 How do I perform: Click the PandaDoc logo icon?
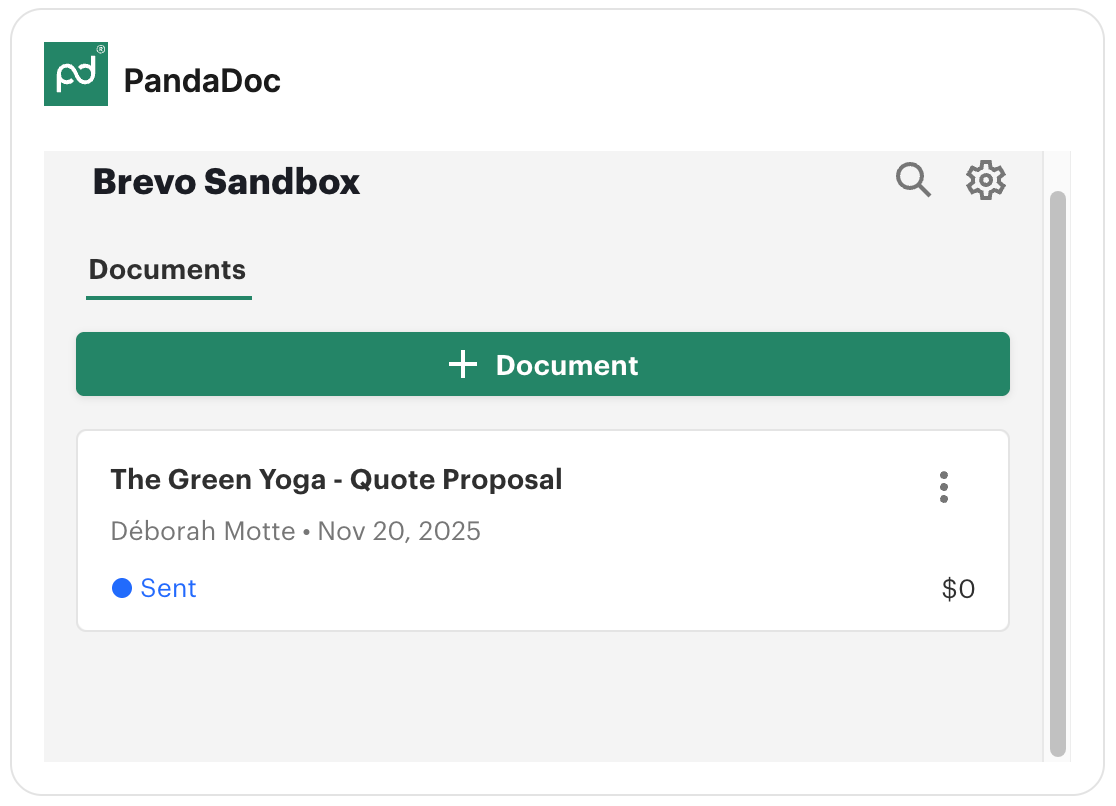click(76, 74)
